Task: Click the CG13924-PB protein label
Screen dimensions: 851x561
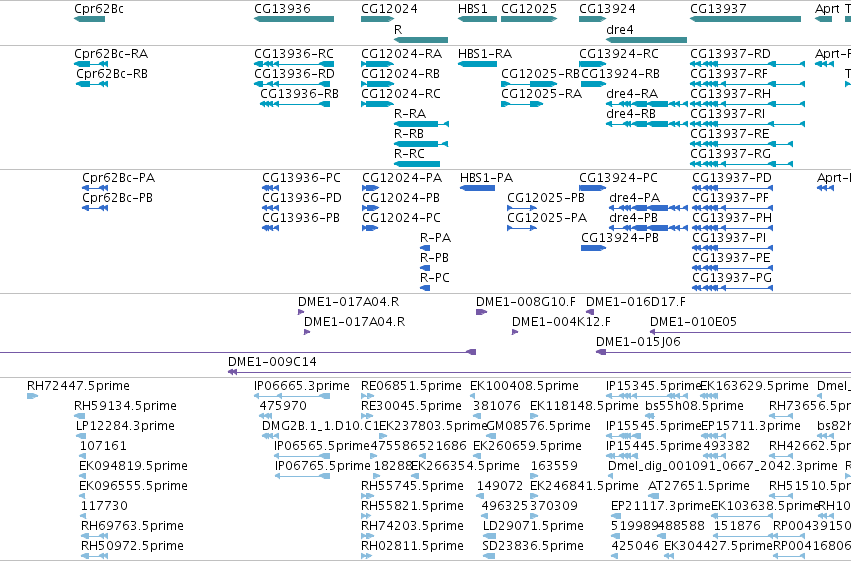Action: (620, 238)
